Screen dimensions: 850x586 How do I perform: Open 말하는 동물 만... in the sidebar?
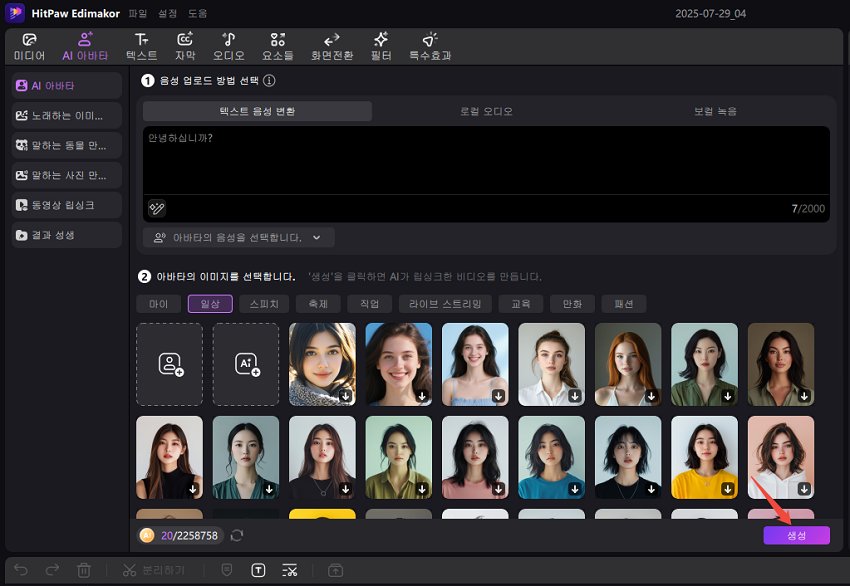click(67, 145)
